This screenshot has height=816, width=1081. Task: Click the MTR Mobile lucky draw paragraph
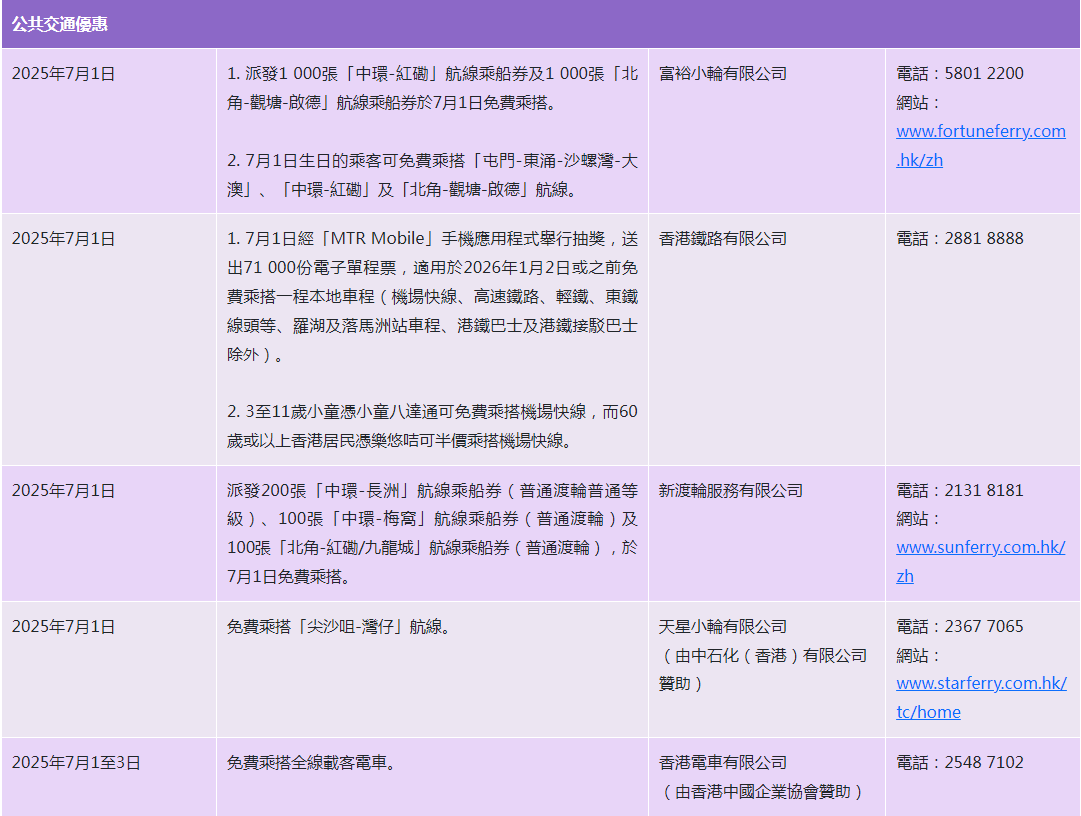pos(432,297)
